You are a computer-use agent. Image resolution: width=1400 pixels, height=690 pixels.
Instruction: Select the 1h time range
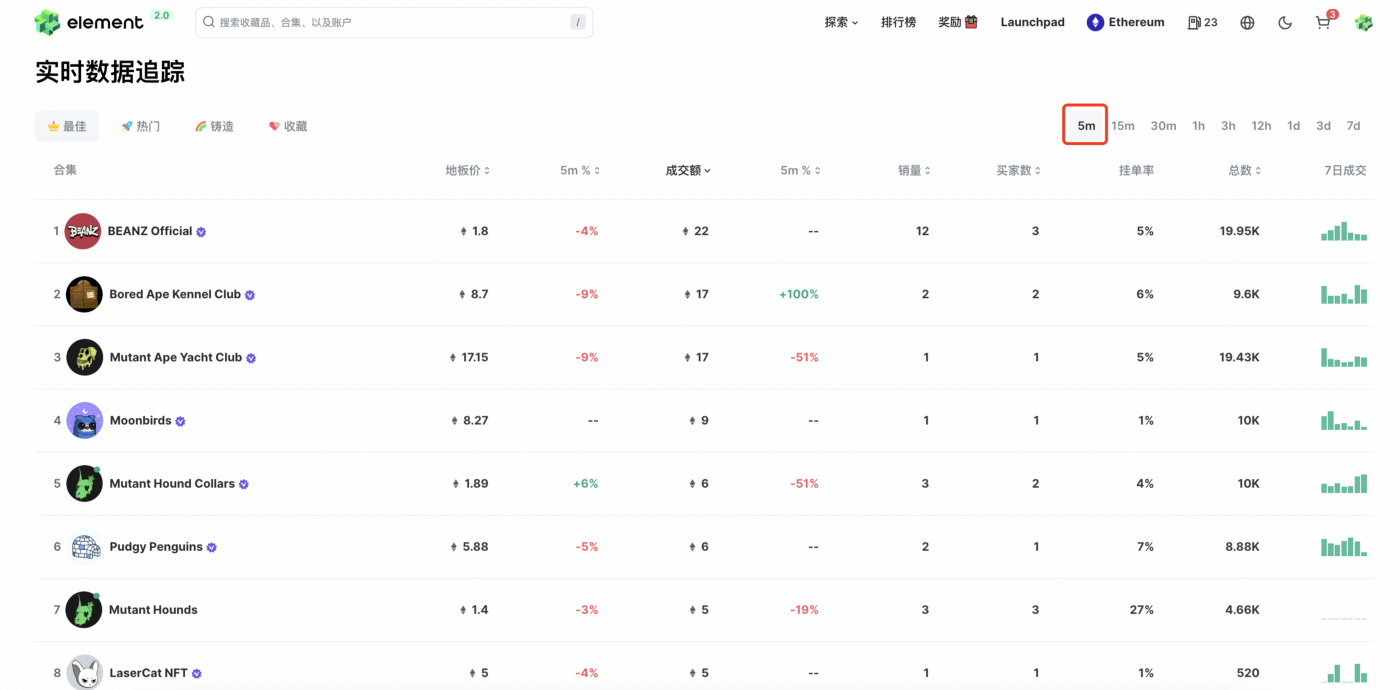[x=1198, y=126]
